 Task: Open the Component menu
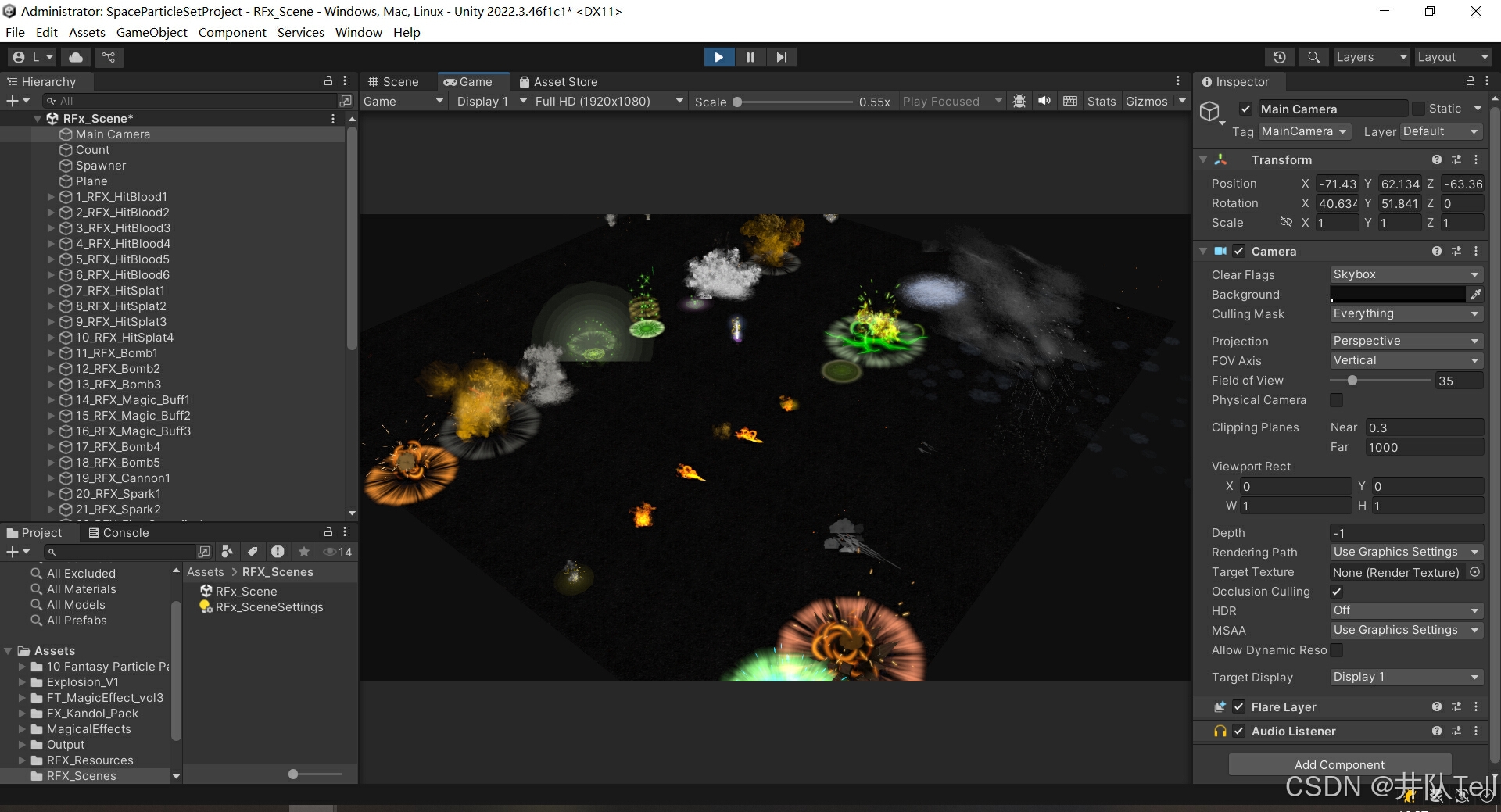click(x=232, y=32)
